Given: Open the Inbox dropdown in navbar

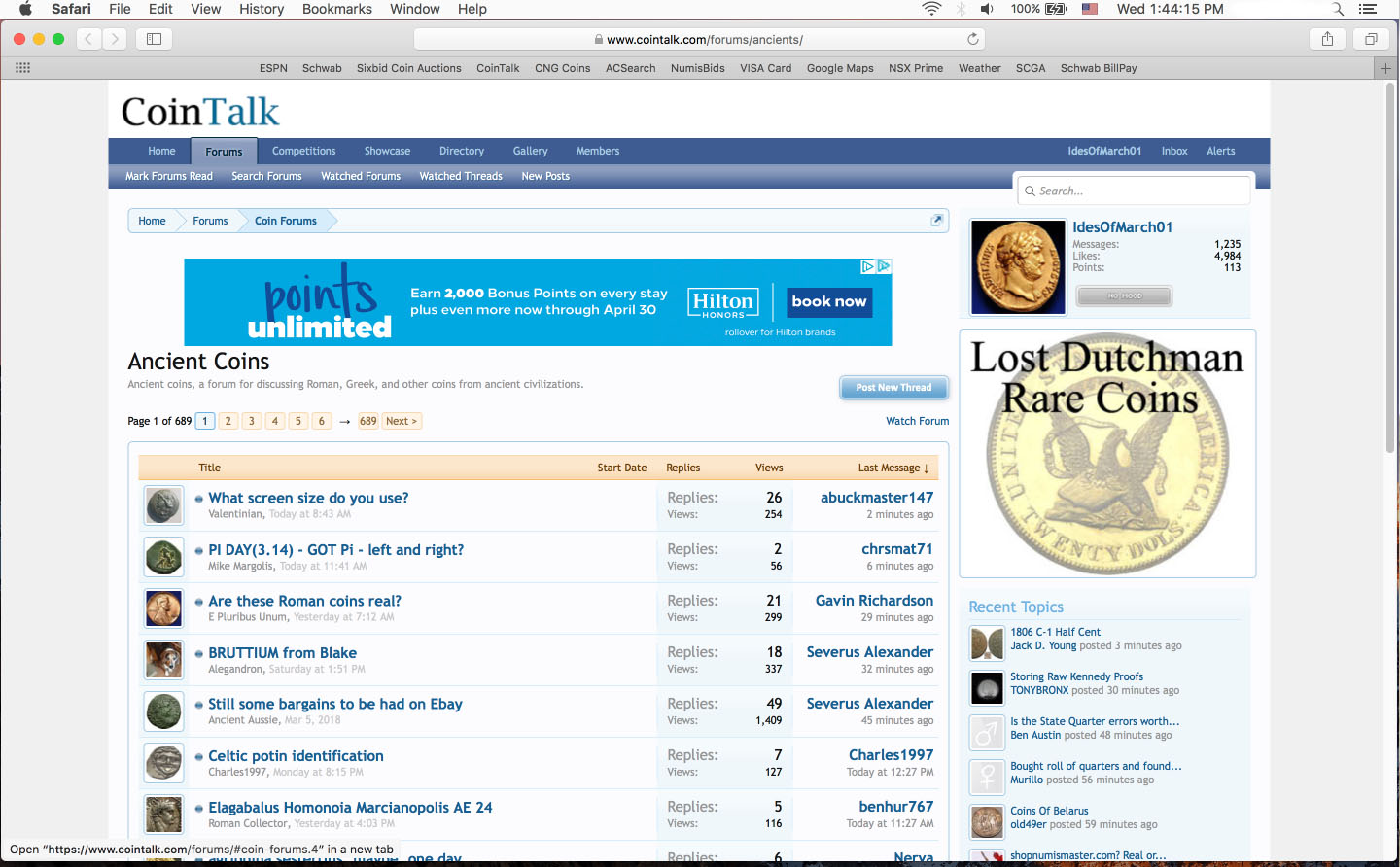Looking at the screenshot, I should click(x=1174, y=151).
